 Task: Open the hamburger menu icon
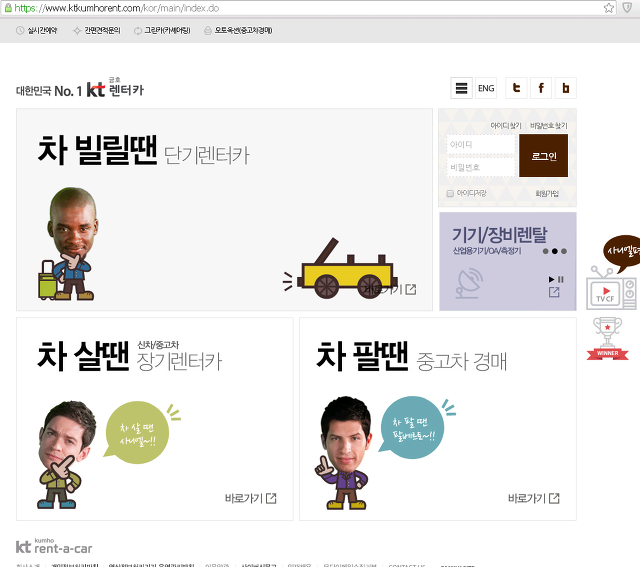tap(461, 88)
